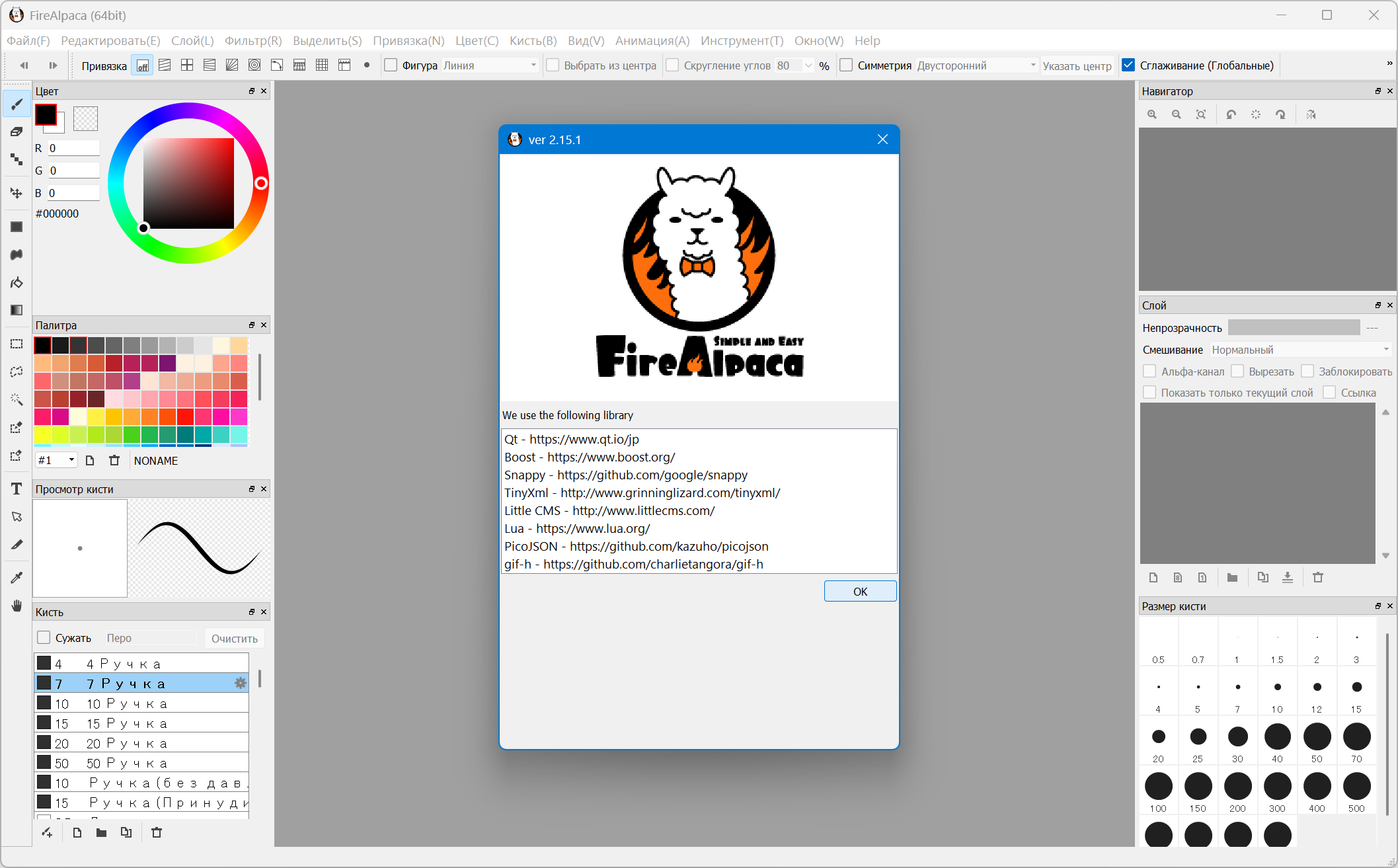1398x868 pixels.
Task: Open the Фигура Линия dropdown
Action: coord(489,65)
